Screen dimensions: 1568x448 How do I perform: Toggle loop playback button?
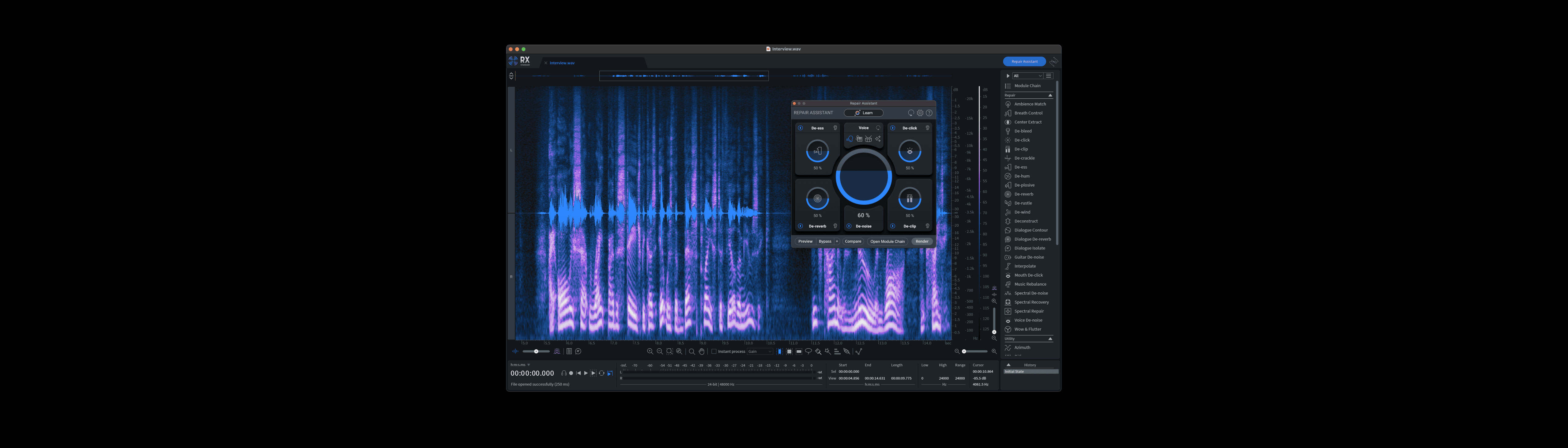click(601, 373)
